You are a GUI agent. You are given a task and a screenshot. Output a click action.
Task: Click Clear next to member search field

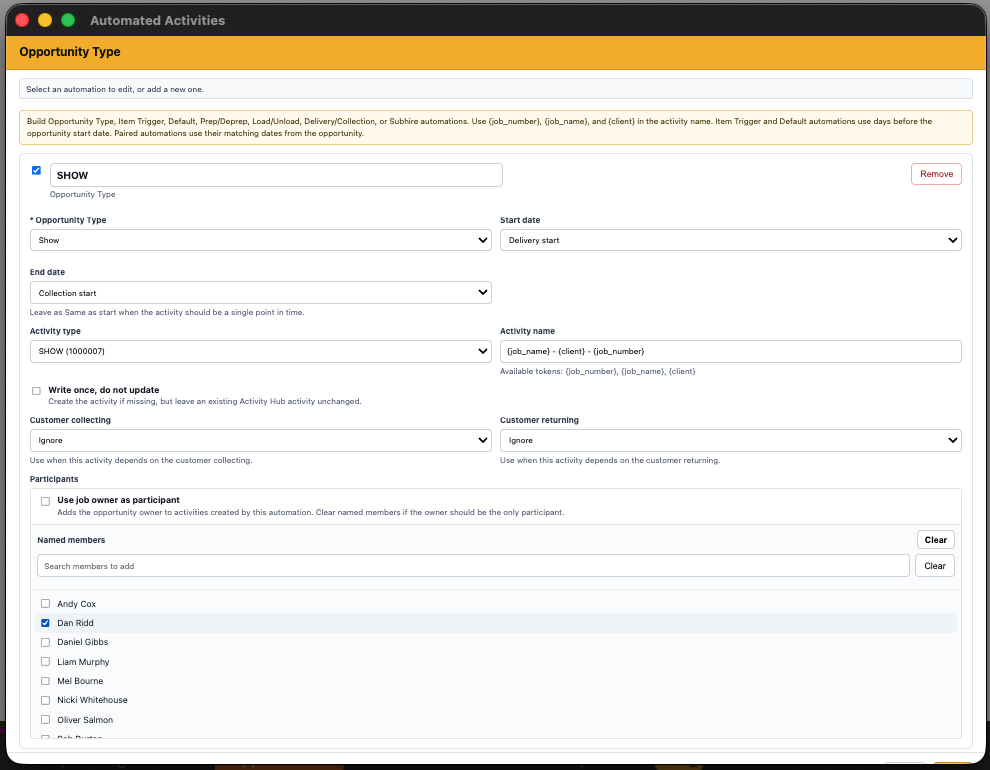[934, 566]
